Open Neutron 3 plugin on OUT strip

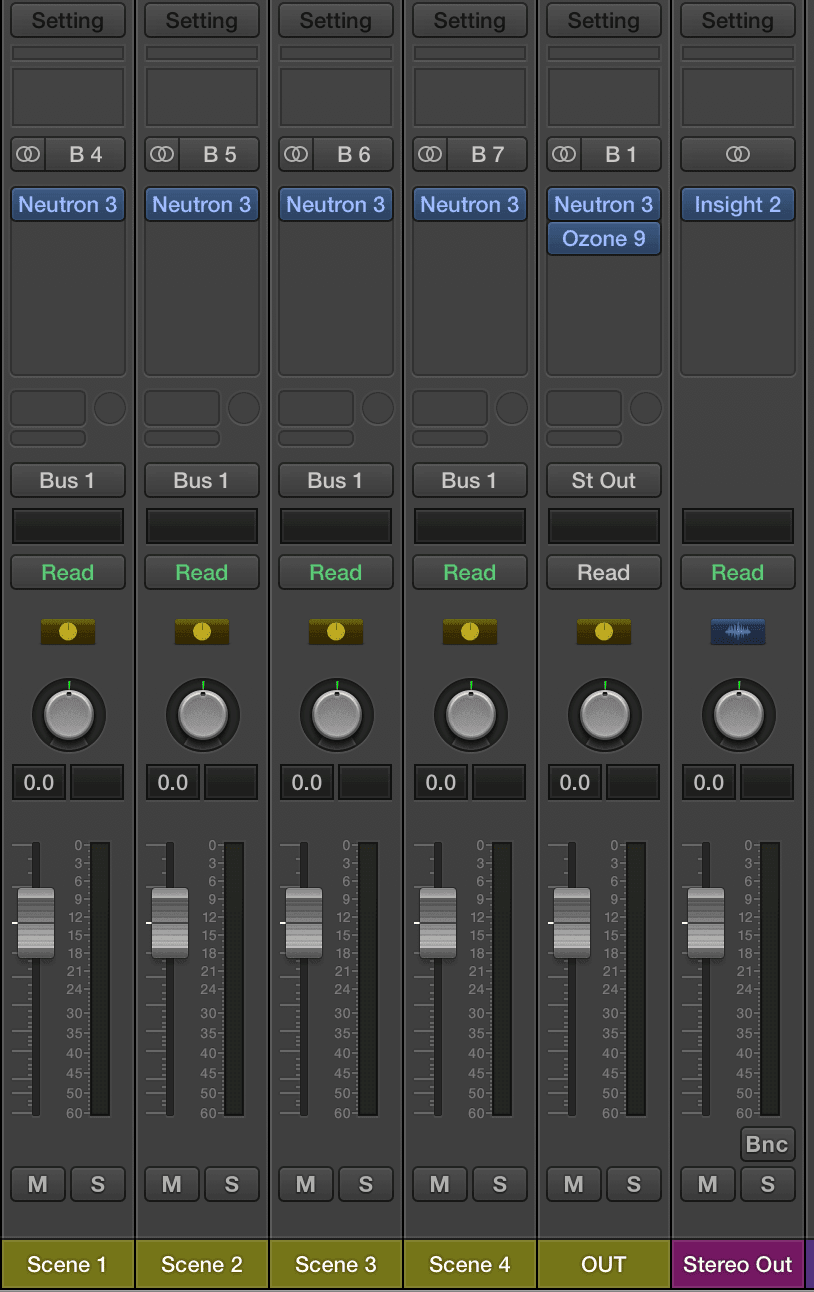604,204
